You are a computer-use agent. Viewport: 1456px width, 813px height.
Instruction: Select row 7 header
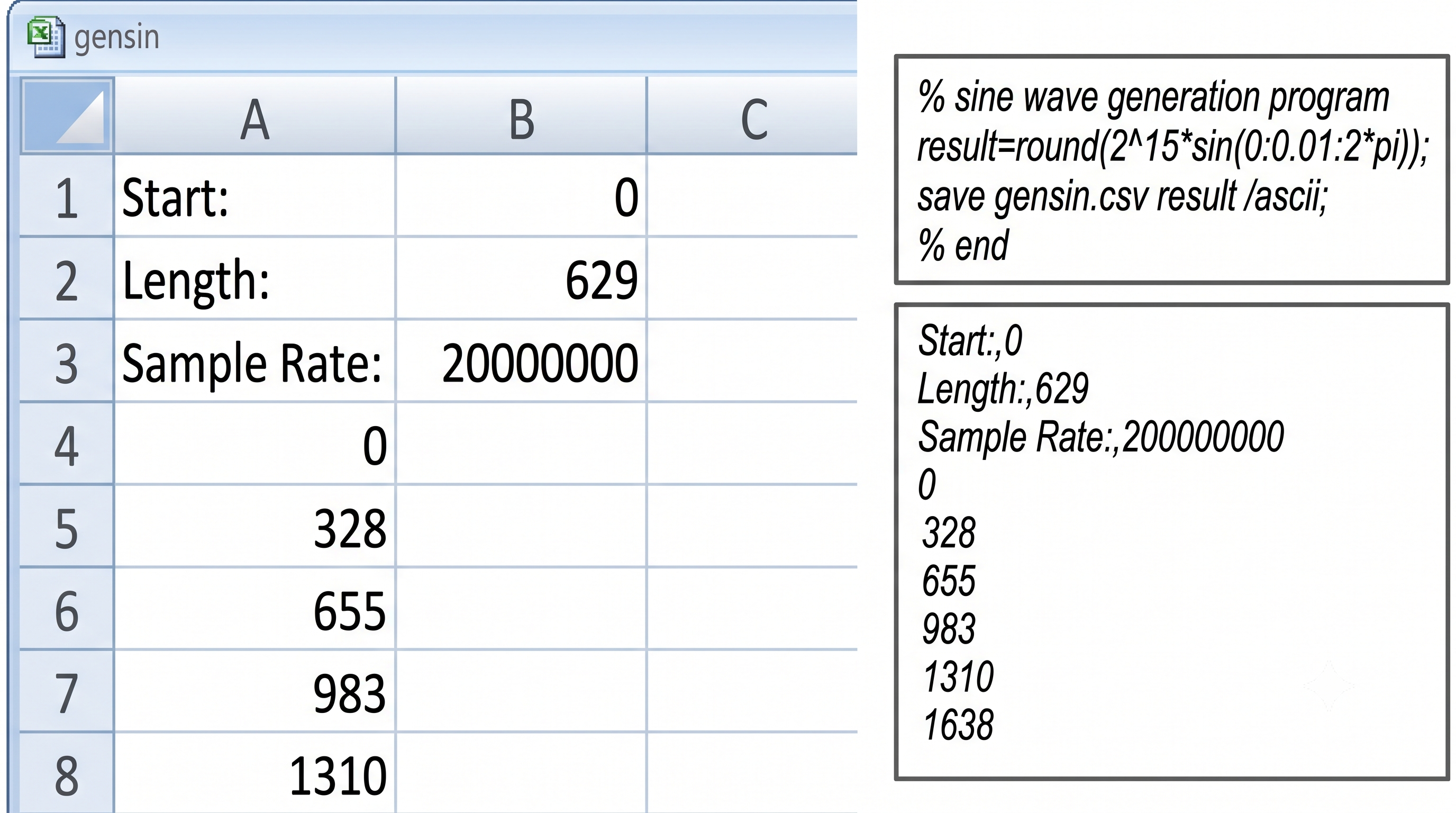coord(67,692)
